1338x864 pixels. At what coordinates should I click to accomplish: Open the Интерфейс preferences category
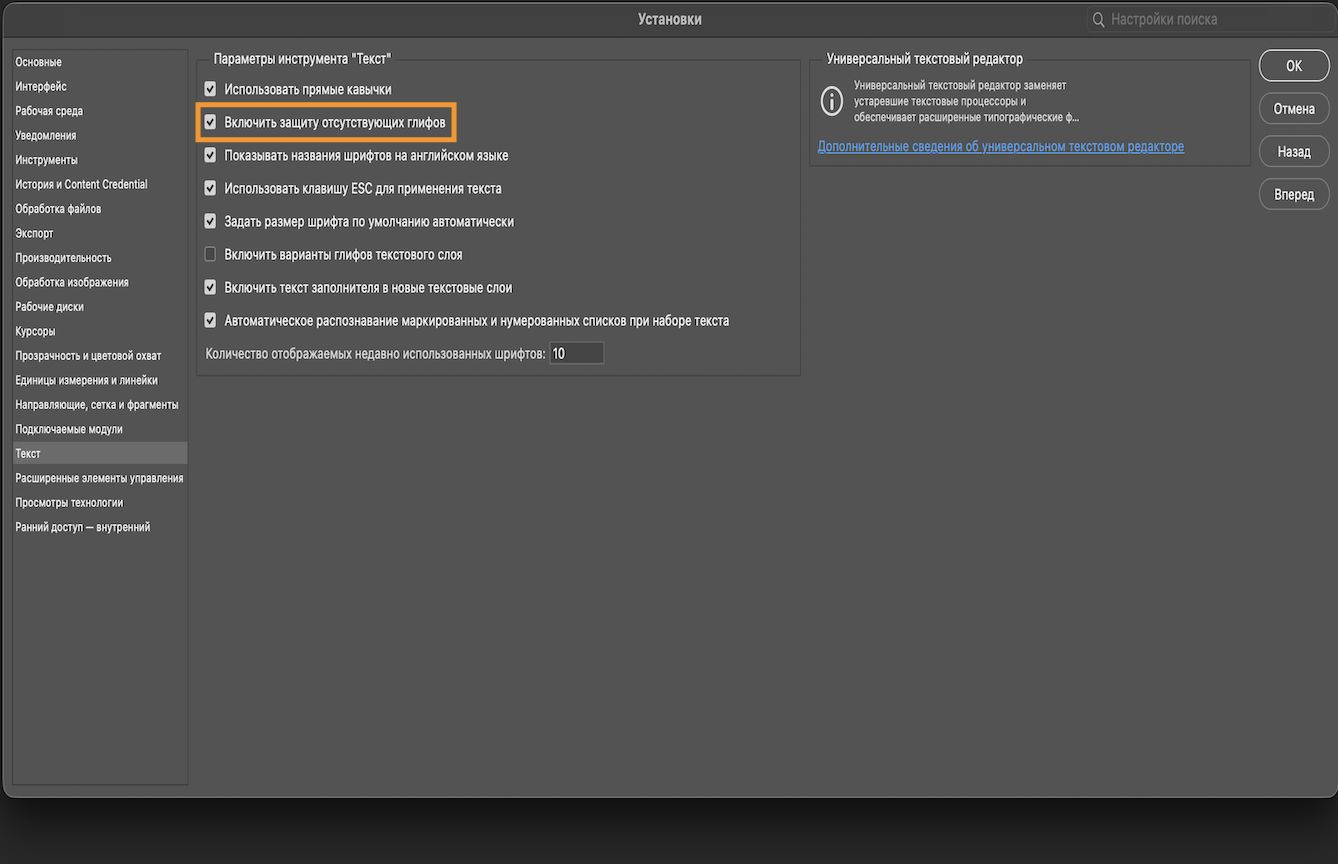41,87
